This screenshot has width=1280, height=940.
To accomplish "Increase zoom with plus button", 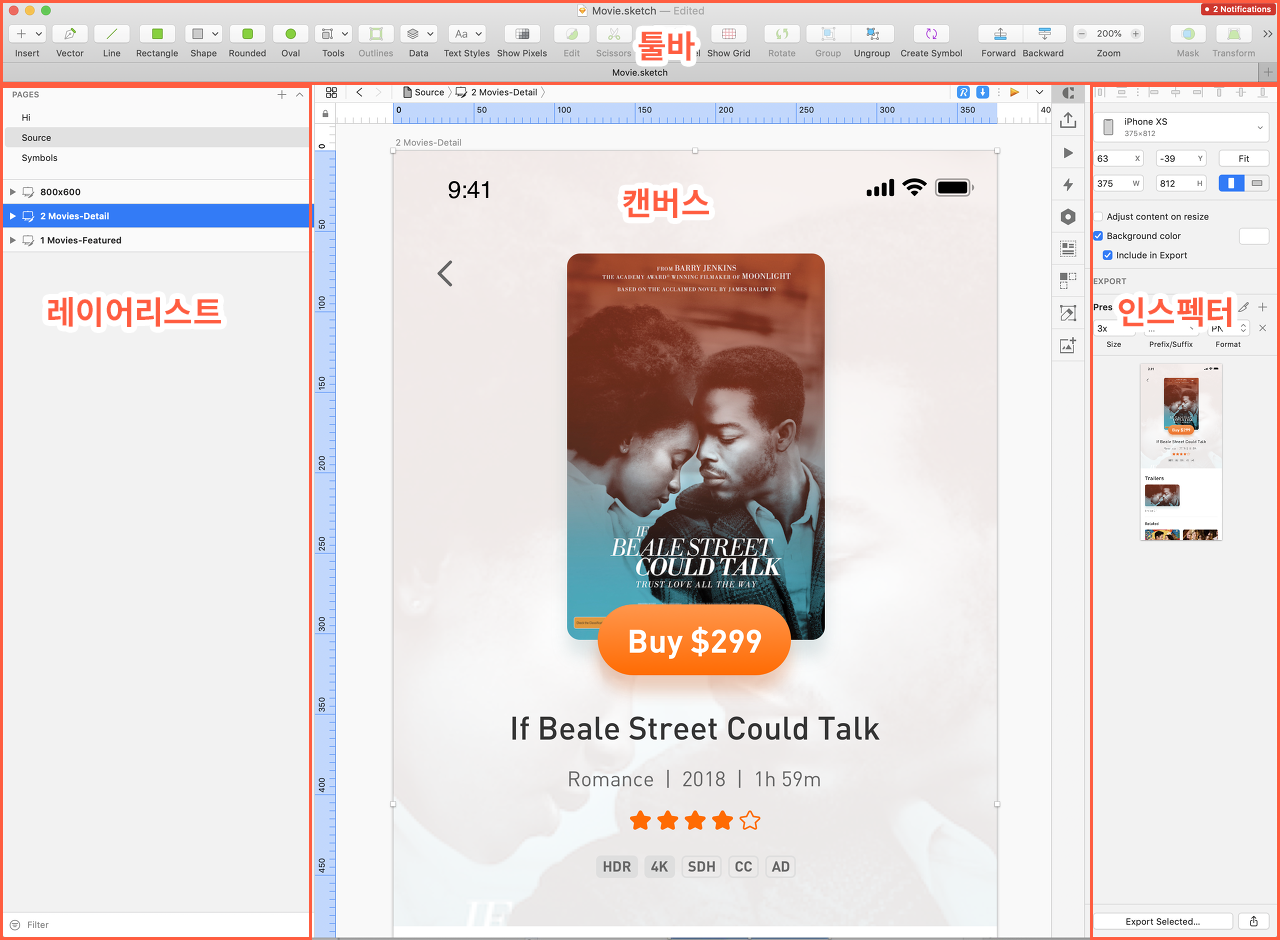I will click(x=1136, y=34).
